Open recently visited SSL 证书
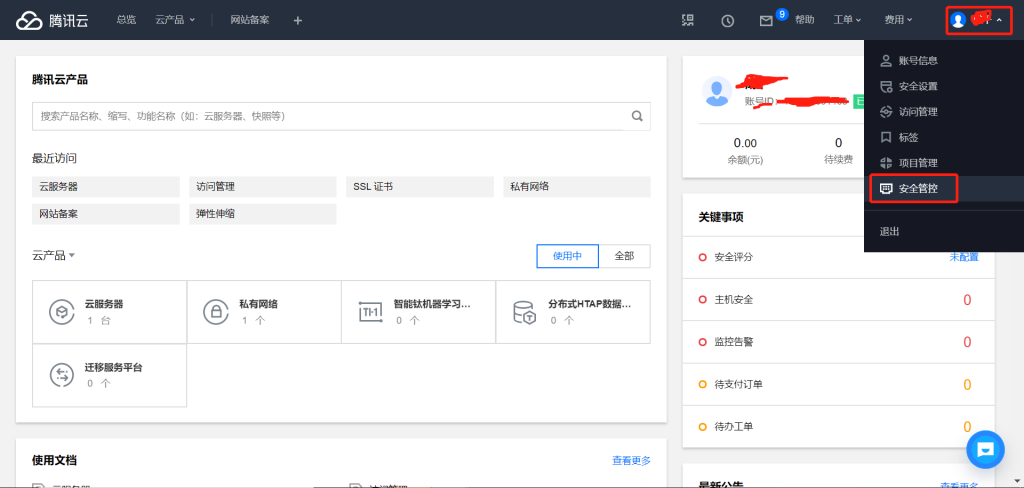The height and width of the screenshot is (488, 1024). [420, 187]
